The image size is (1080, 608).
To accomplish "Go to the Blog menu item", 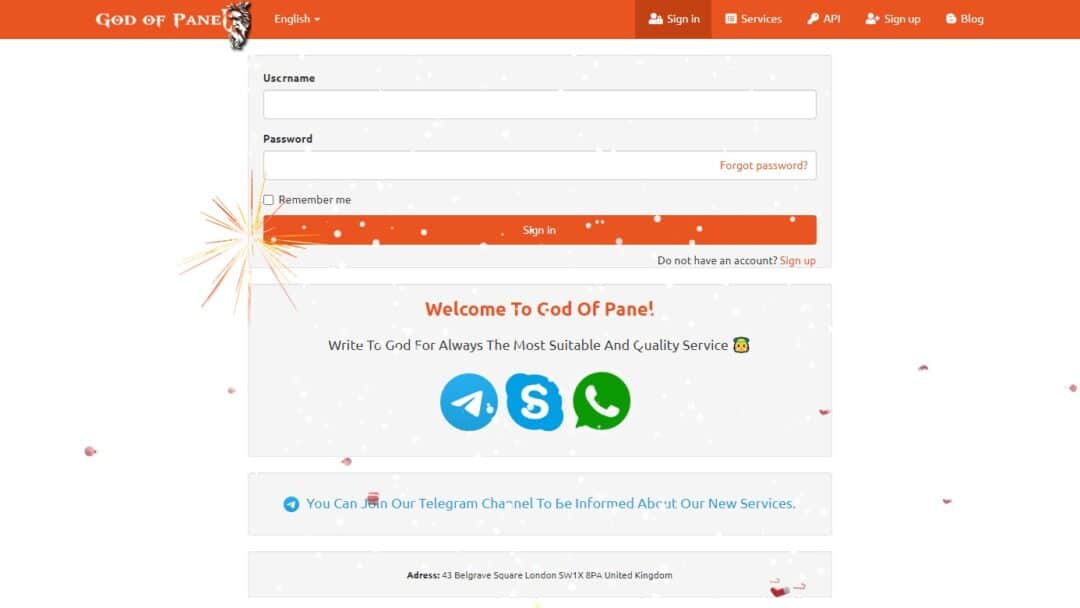I will click(x=964, y=19).
